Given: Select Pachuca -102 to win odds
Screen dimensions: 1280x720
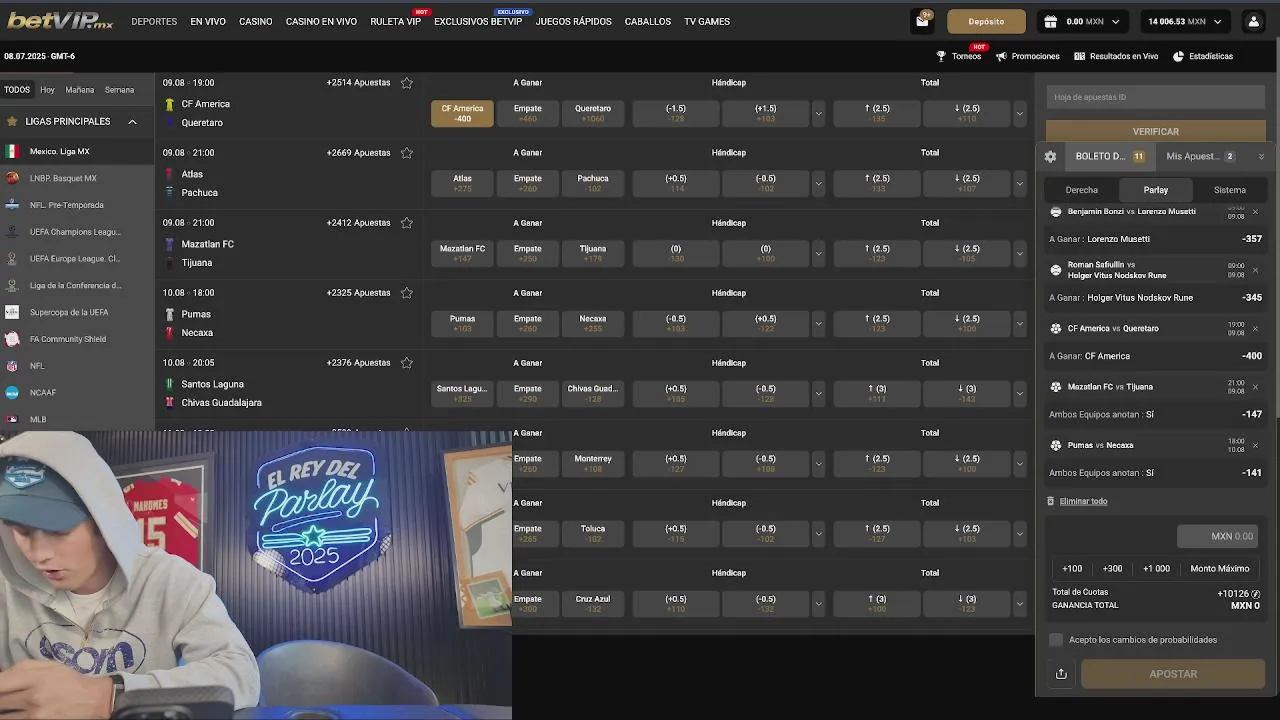Looking at the screenshot, I should click(593, 184).
